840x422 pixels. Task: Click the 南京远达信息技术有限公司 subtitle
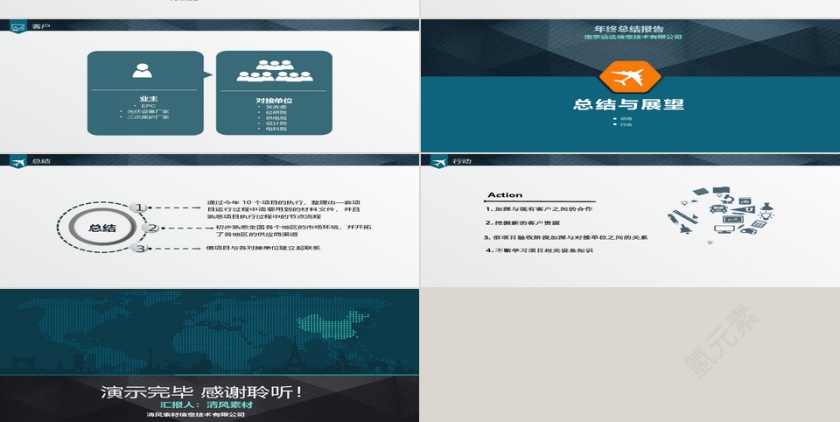[x=633, y=37]
